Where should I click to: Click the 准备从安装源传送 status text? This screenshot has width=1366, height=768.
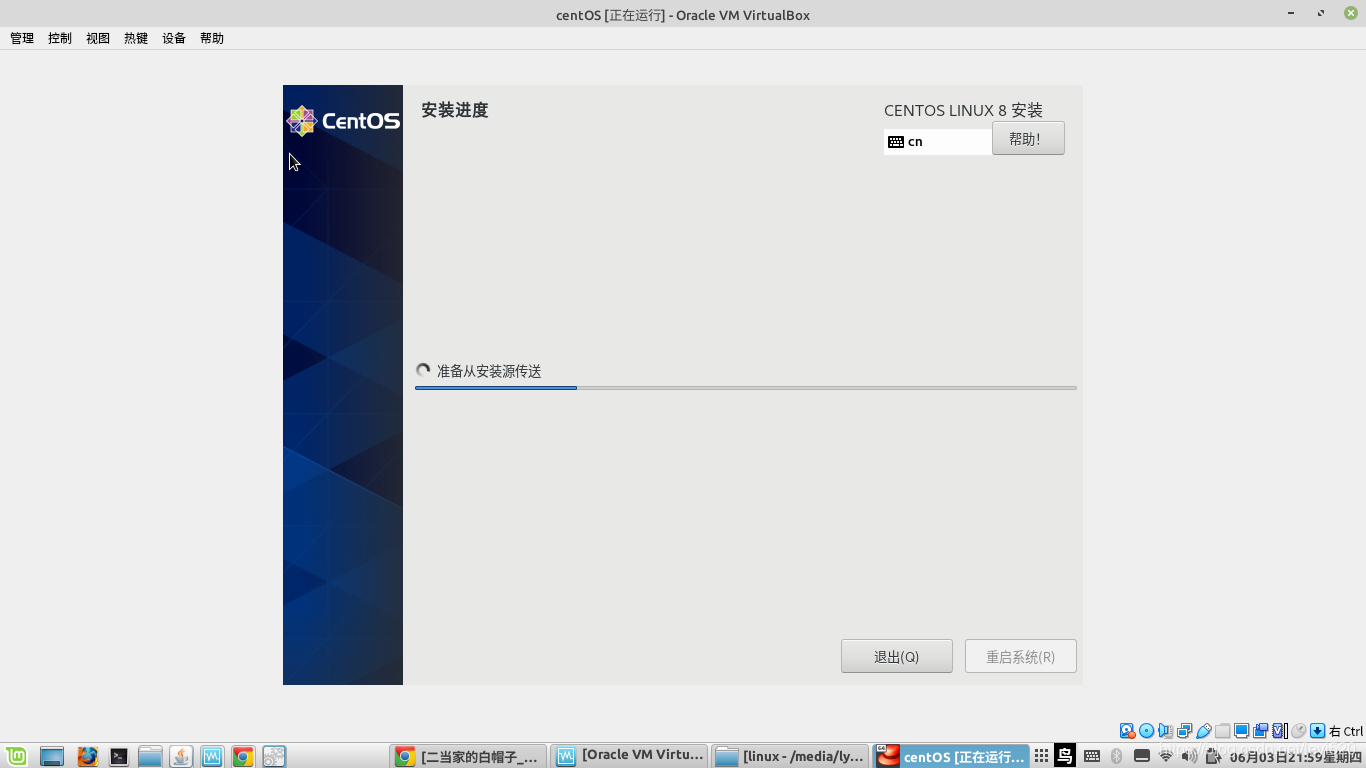(x=489, y=371)
